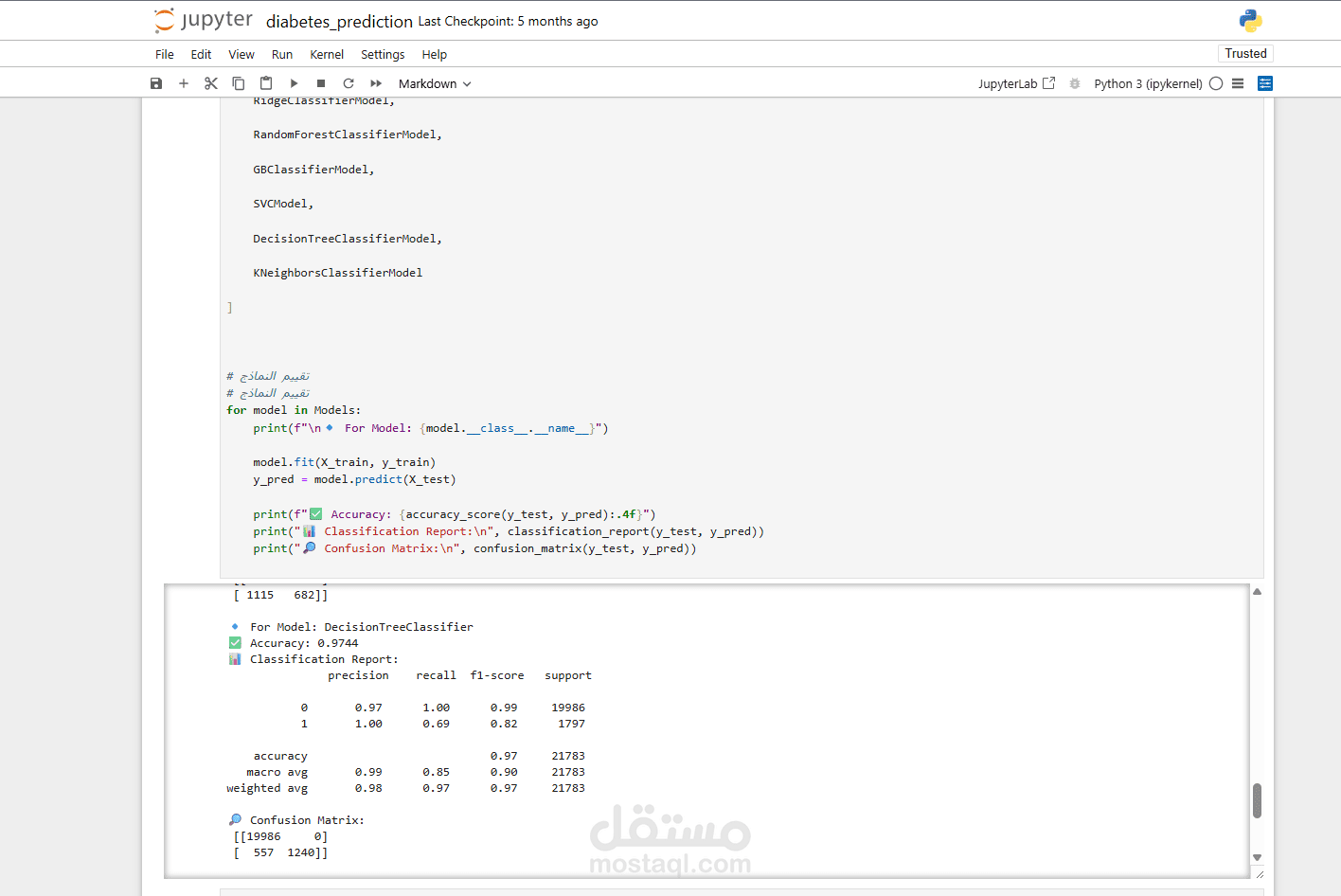
Task: Insert a new cell with the plus icon
Action: click(x=184, y=83)
